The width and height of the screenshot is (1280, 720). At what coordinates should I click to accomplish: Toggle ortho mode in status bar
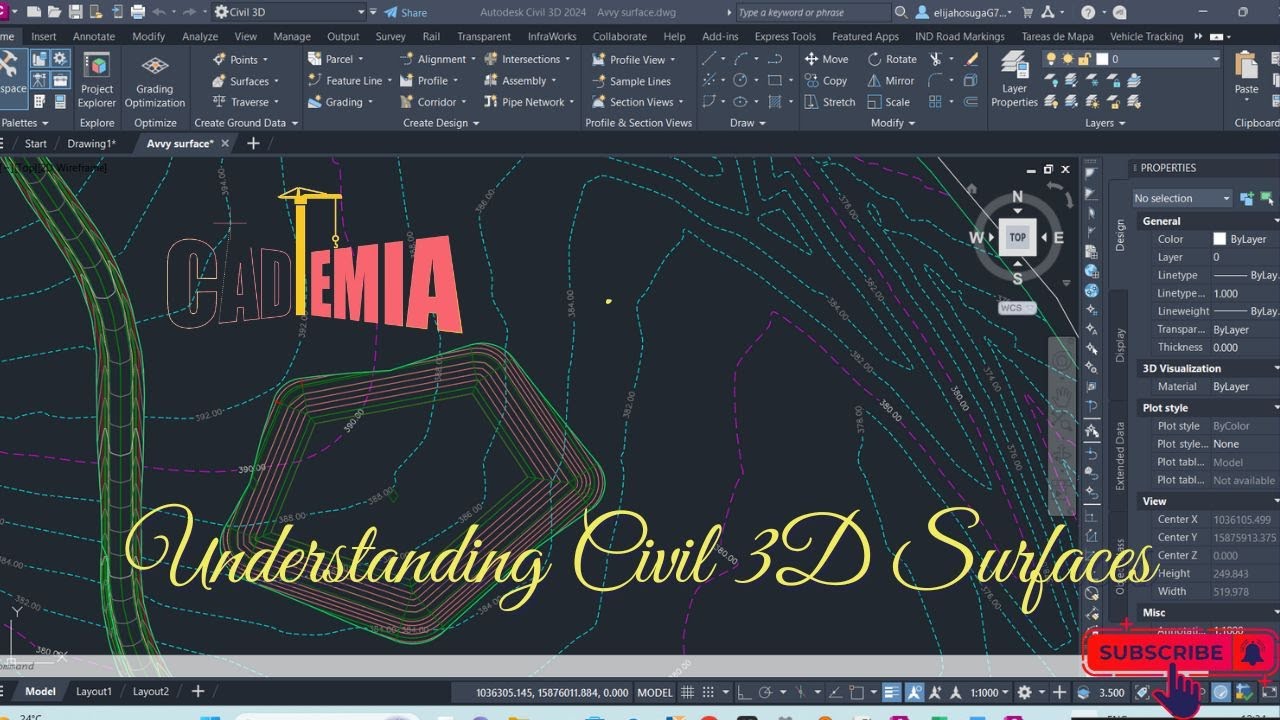click(x=744, y=692)
